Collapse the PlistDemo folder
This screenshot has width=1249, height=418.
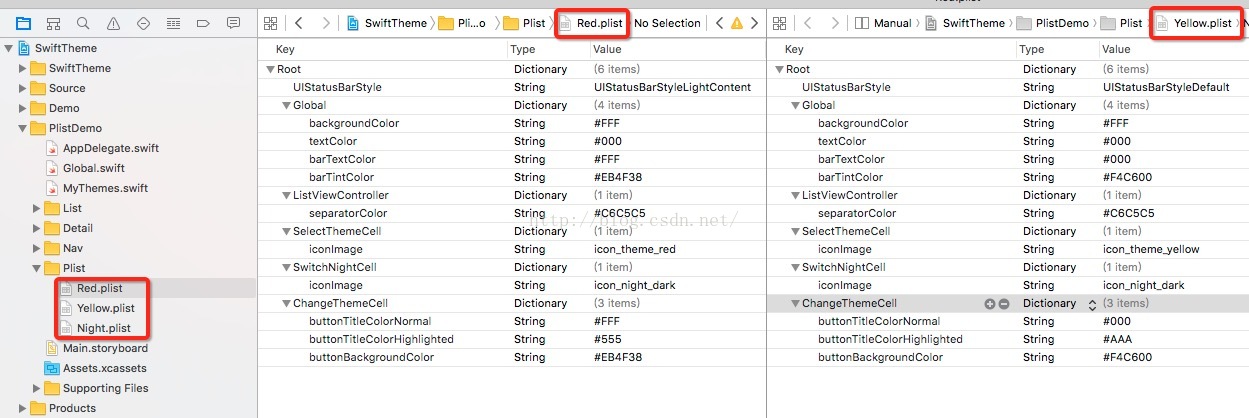(x=23, y=128)
